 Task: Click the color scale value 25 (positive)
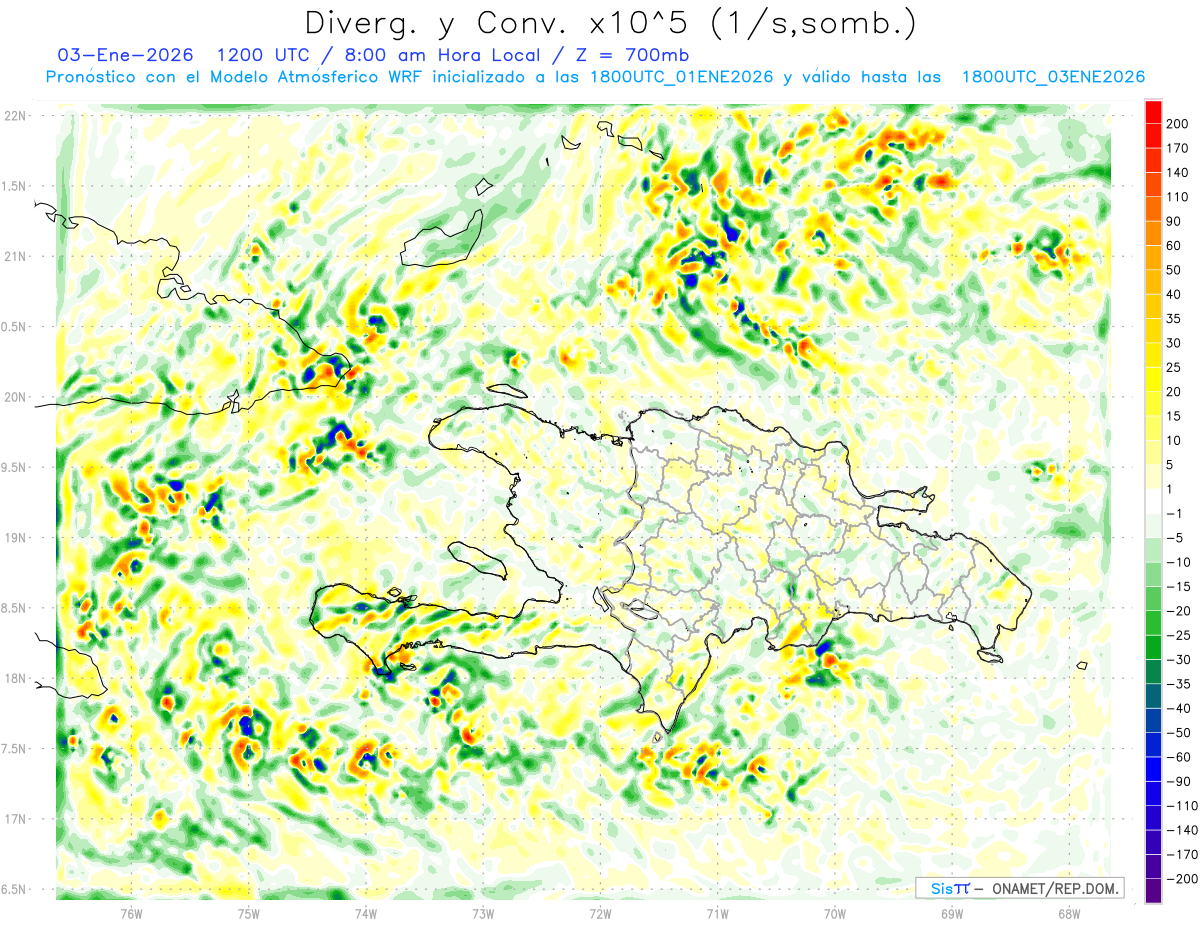pos(1175,367)
